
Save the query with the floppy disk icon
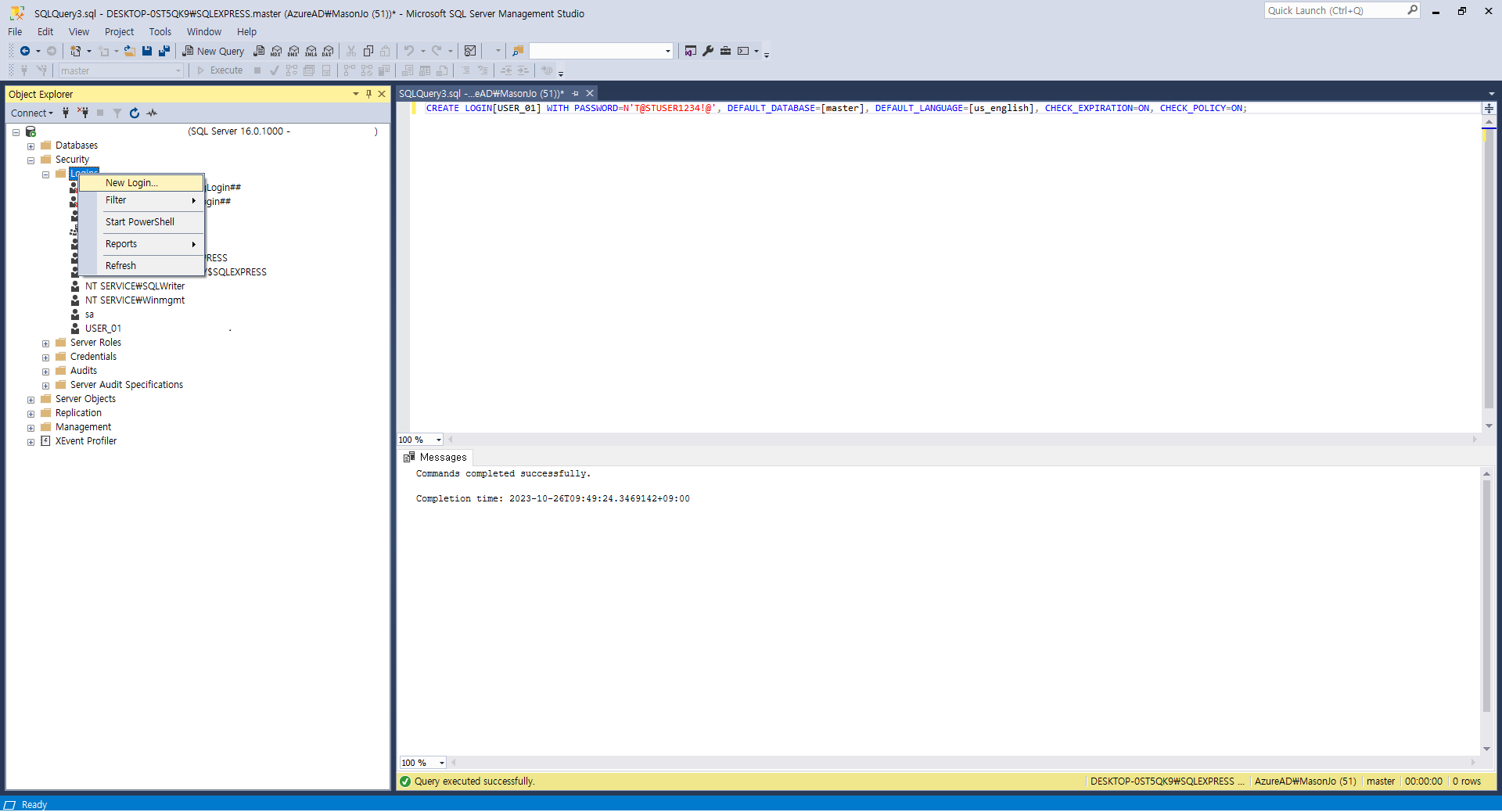147,51
